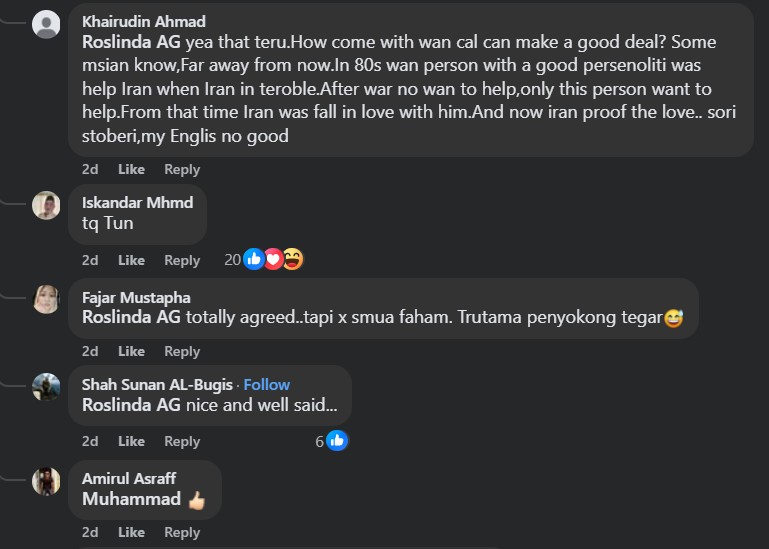Click the haha emoji reaction on tq Tun comment
This screenshot has height=549, width=769.
(x=293, y=260)
